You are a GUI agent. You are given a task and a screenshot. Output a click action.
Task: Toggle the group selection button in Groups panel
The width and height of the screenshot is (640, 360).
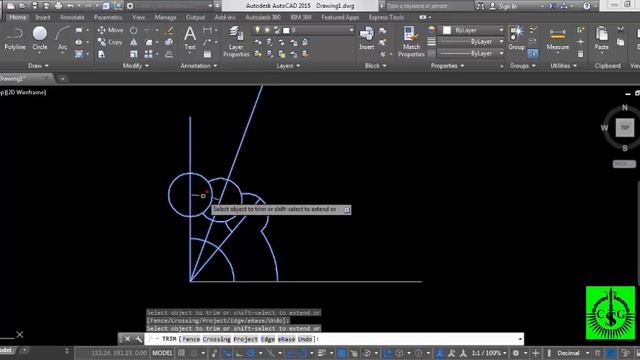[533, 53]
